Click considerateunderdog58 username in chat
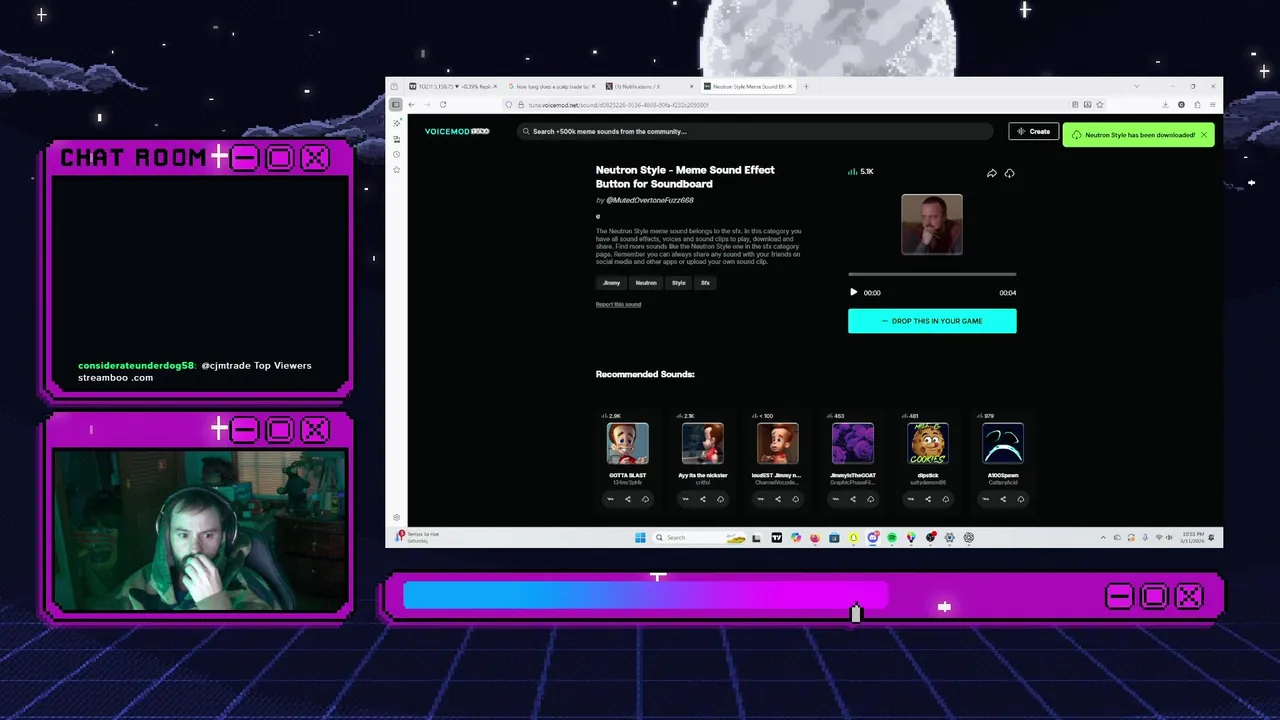Viewport: 1280px width, 720px height. (136, 366)
